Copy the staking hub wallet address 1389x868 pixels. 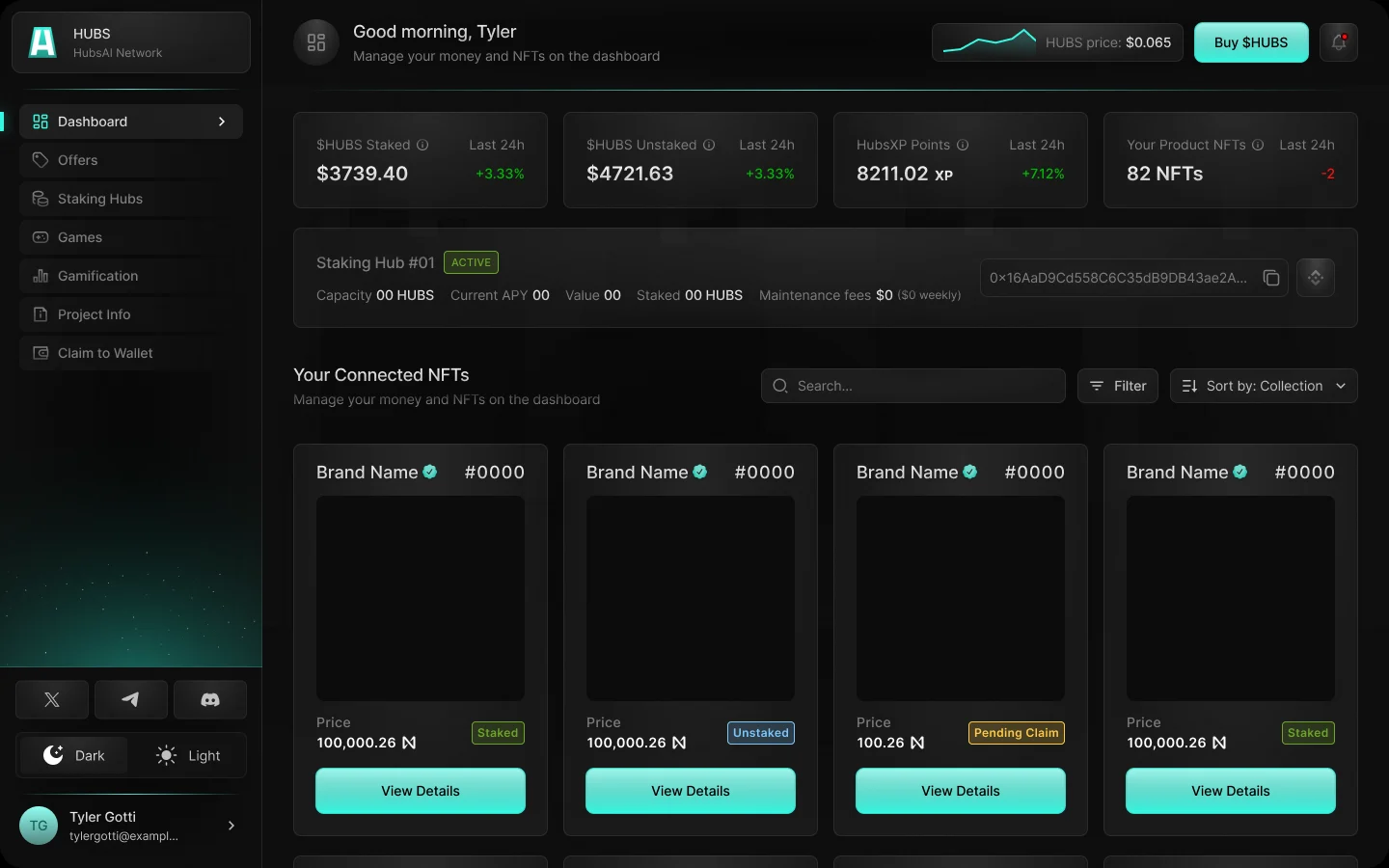[x=1271, y=278]
